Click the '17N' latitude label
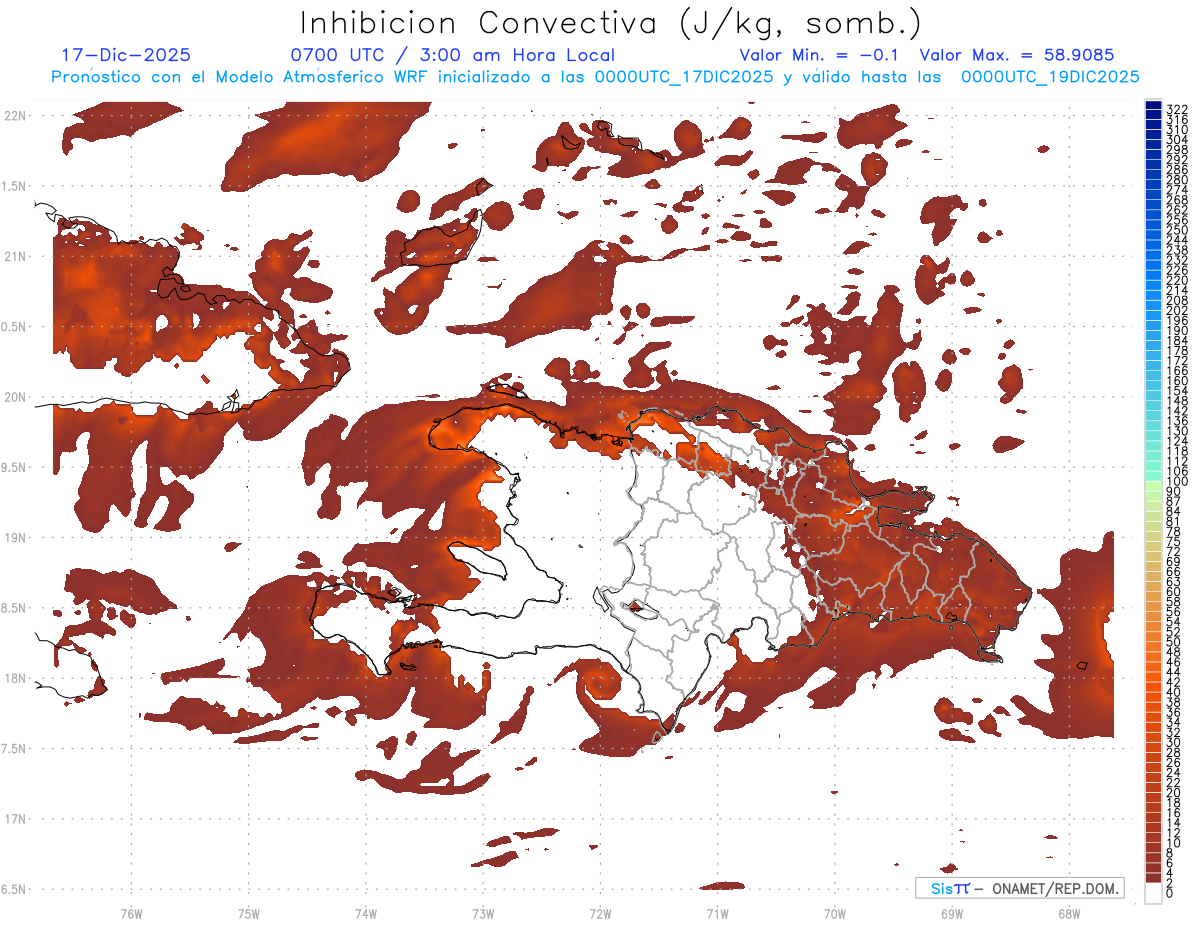The image size is (1200, 927). click(16, 819)
